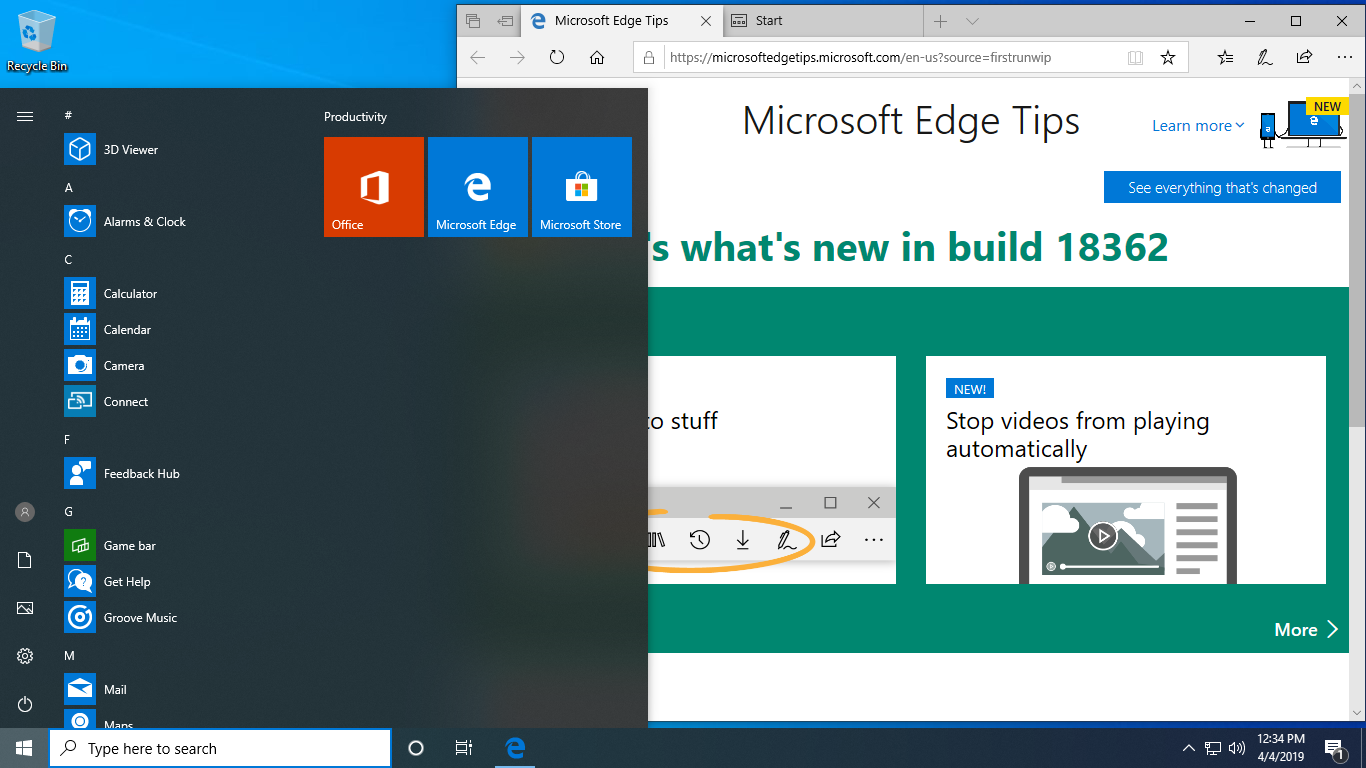Launch the Microsoft Store tile
Image resolution: width=1366 pixels, height=768 pixels.
tap(581, 187)
